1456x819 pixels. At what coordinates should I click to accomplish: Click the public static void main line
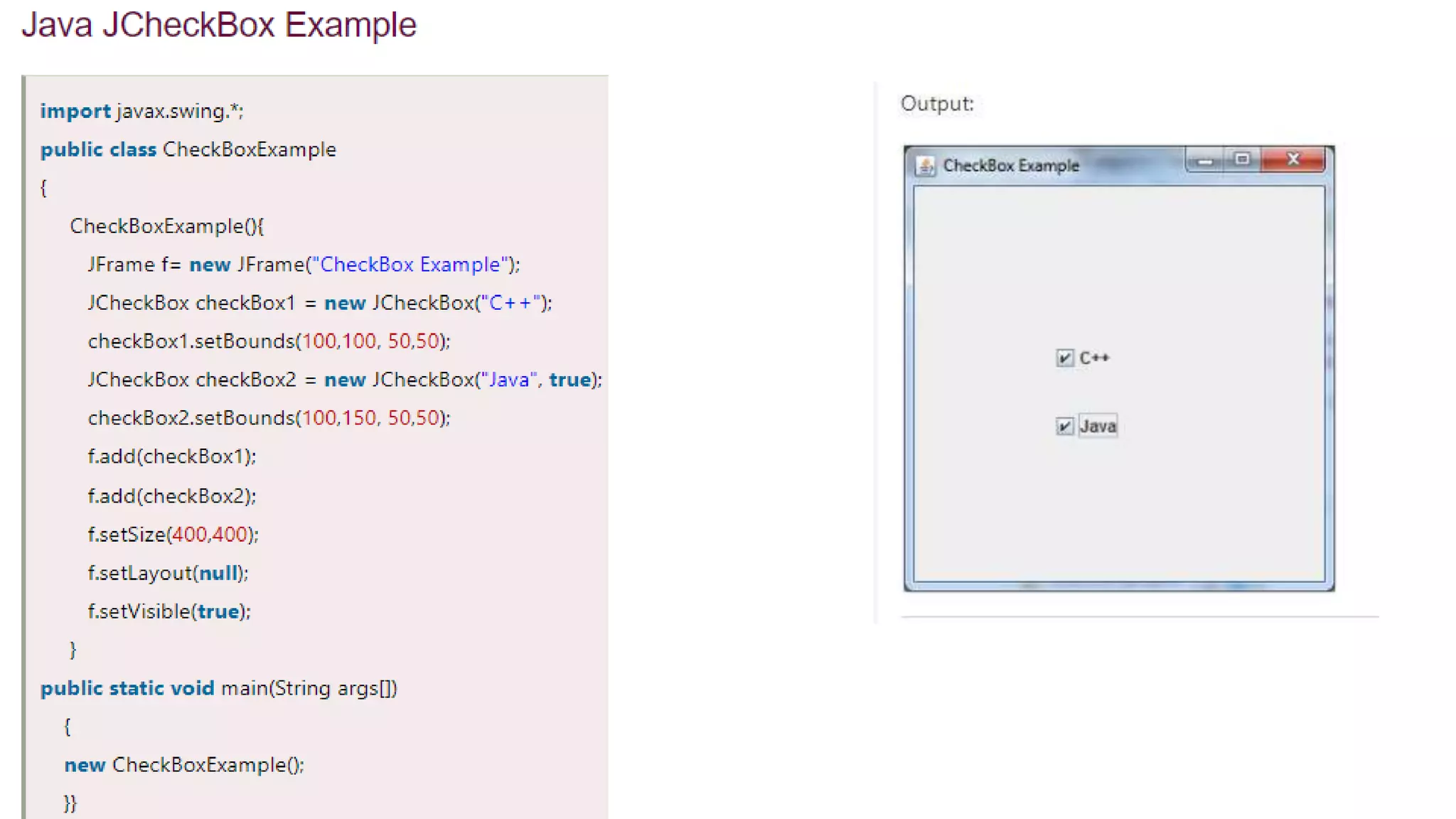(x=218, y=688)
